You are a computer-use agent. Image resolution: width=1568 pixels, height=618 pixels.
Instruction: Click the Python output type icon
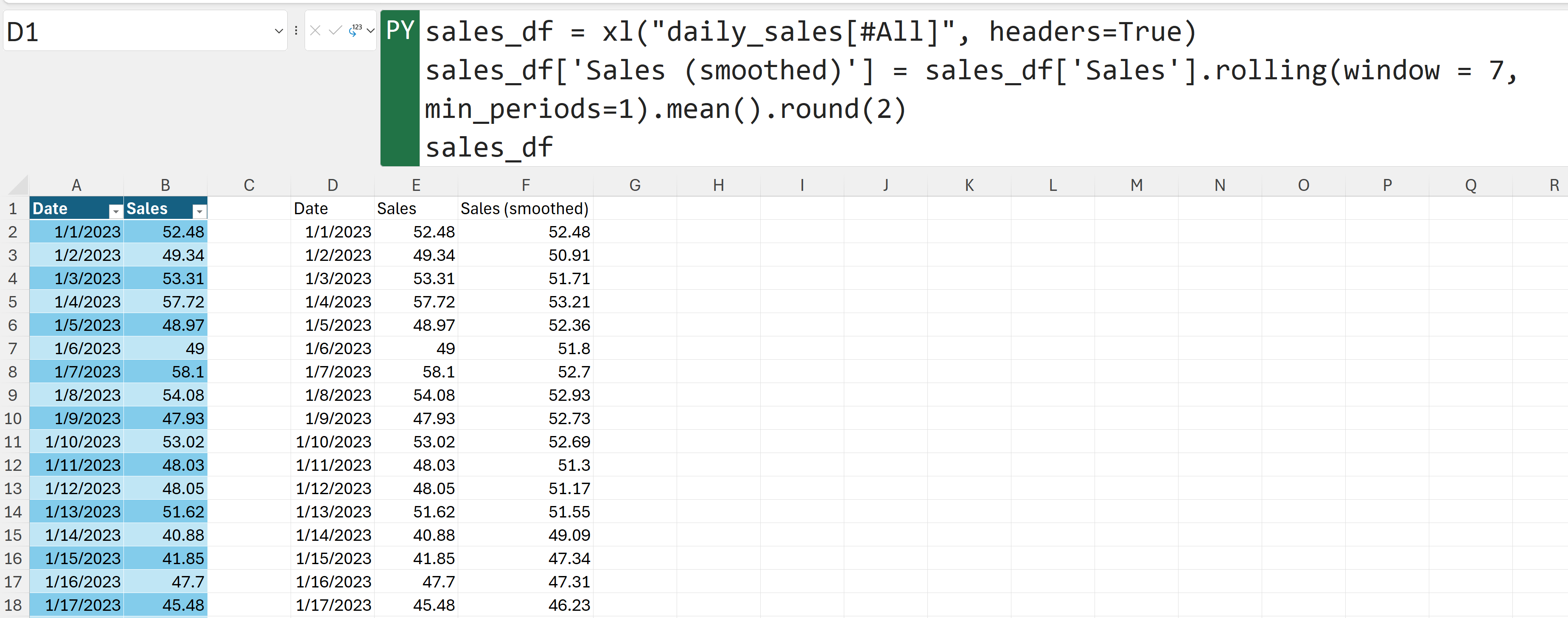pyautogui.click(x=356, y=31)
